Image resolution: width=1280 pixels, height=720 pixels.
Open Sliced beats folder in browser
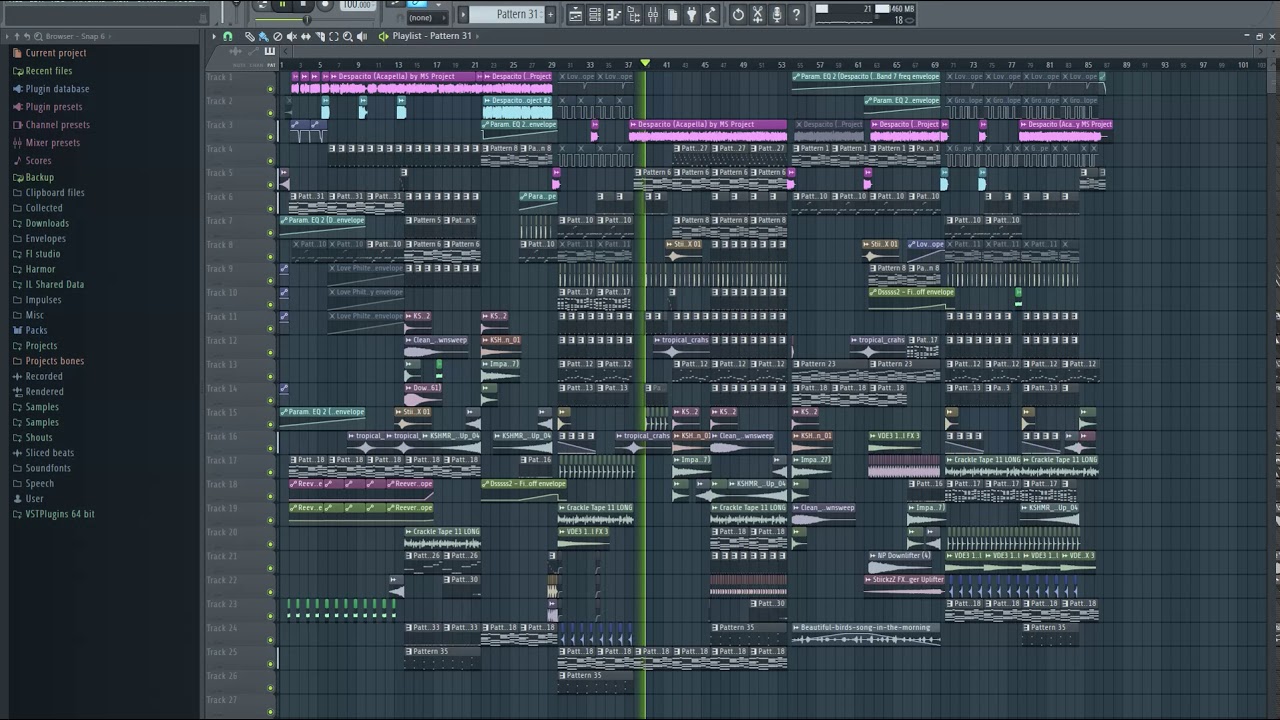point(50,453)
